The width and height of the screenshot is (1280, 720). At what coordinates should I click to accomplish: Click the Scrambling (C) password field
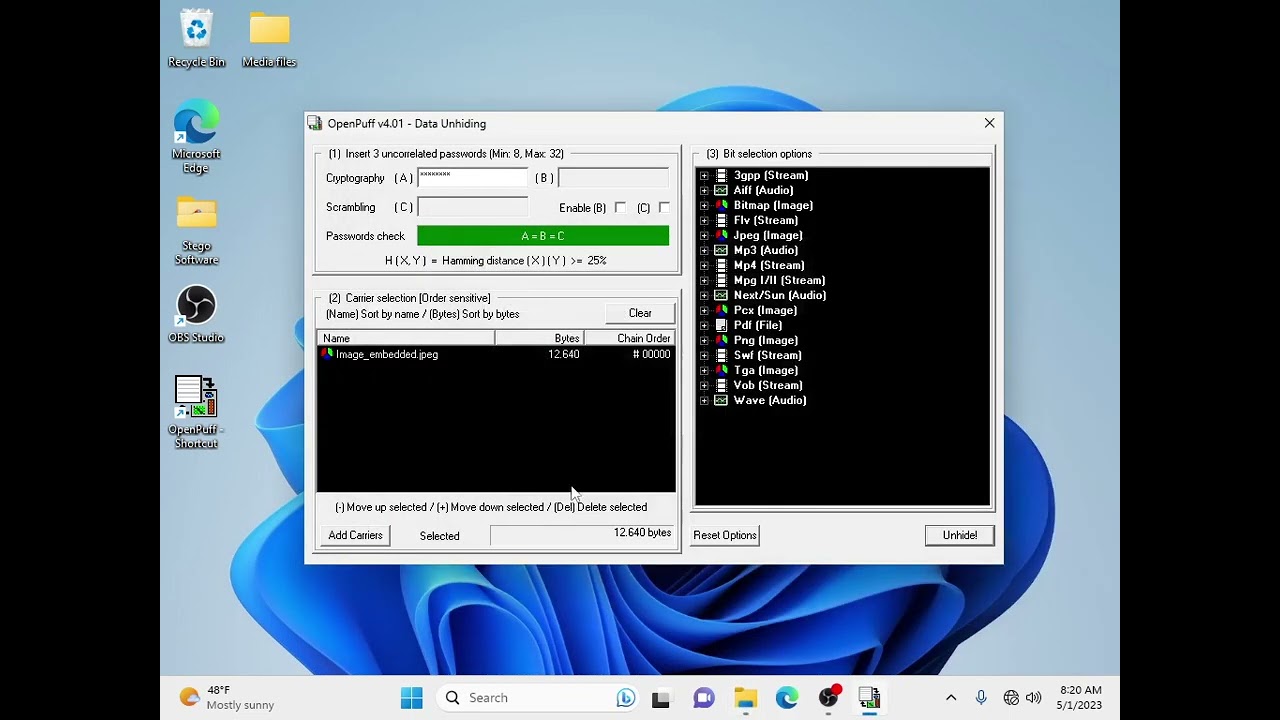[x=472, y=207]
